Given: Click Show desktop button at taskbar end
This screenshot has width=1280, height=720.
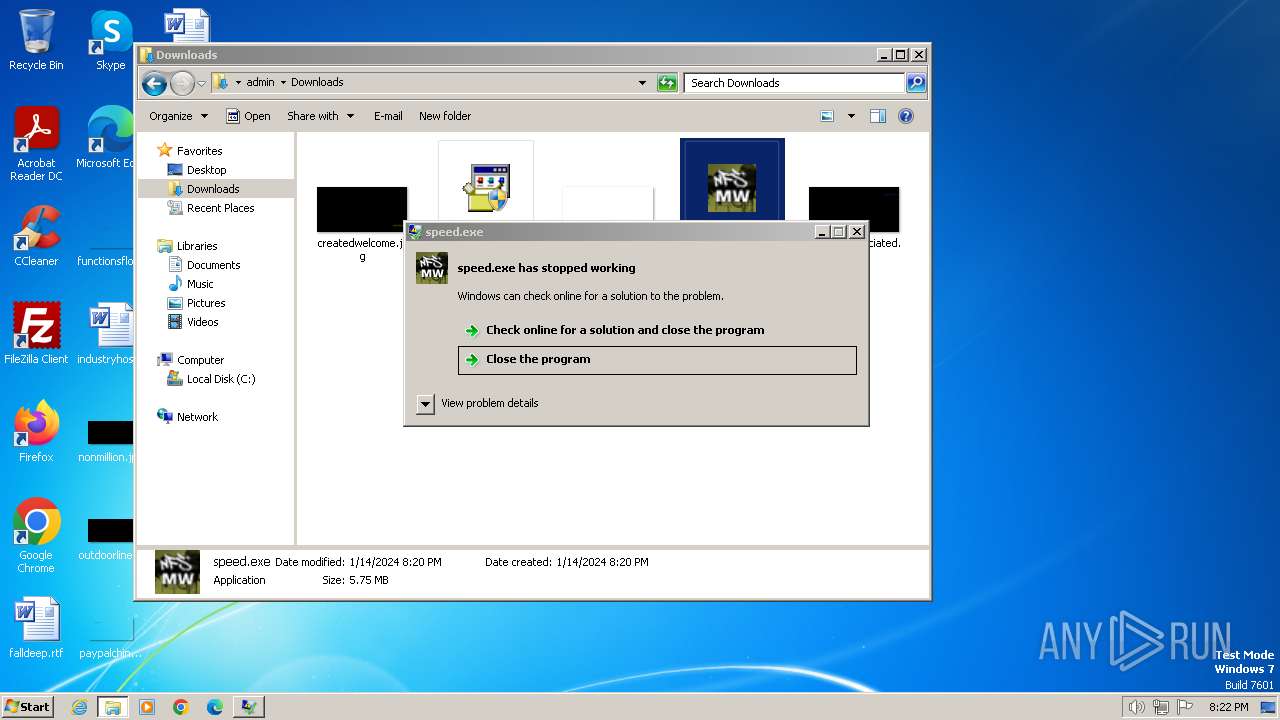Looking at the screenshot, I should point(1268,707).
